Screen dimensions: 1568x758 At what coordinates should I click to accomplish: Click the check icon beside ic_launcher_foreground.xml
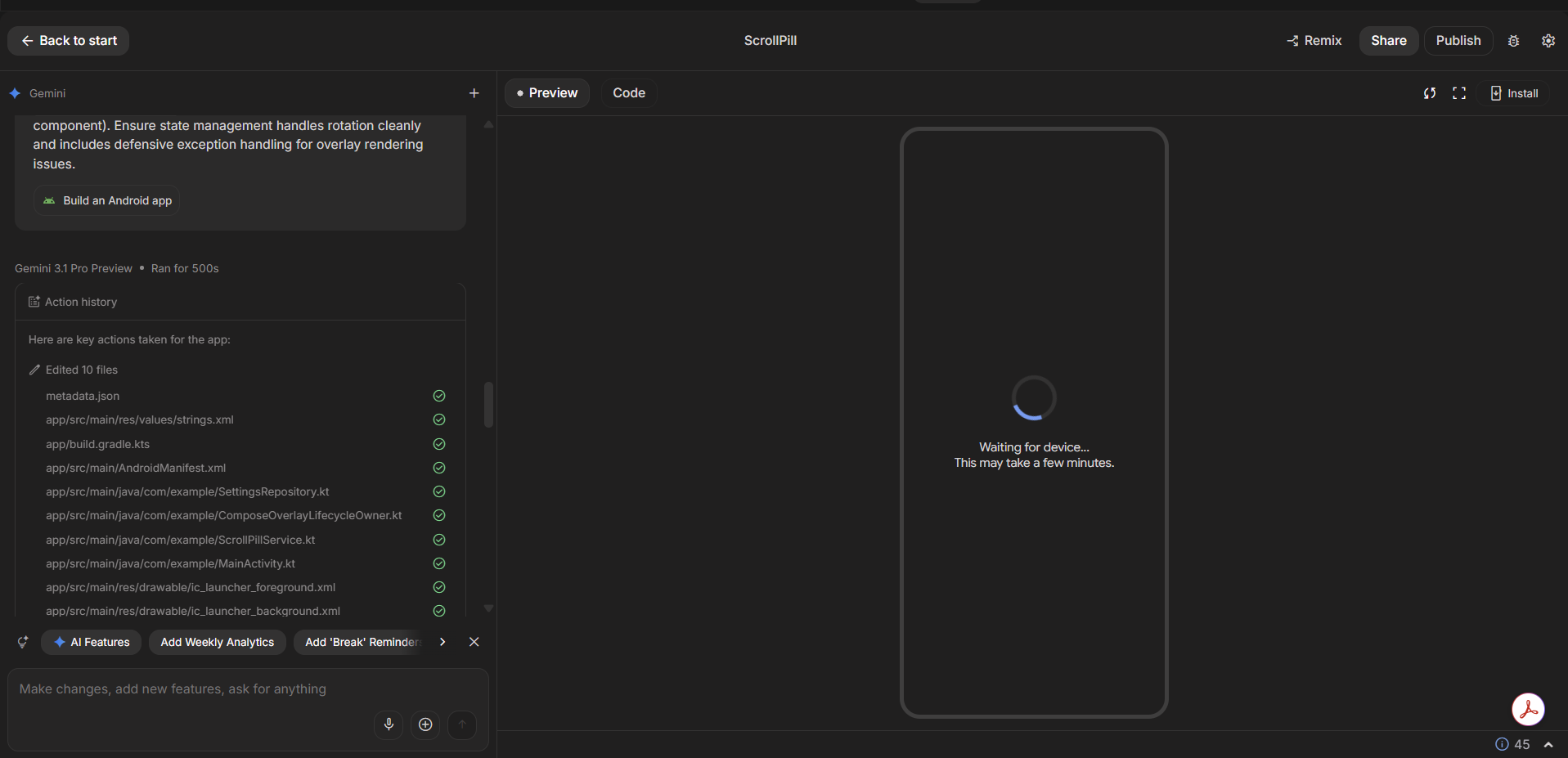(x=439, y=587)
